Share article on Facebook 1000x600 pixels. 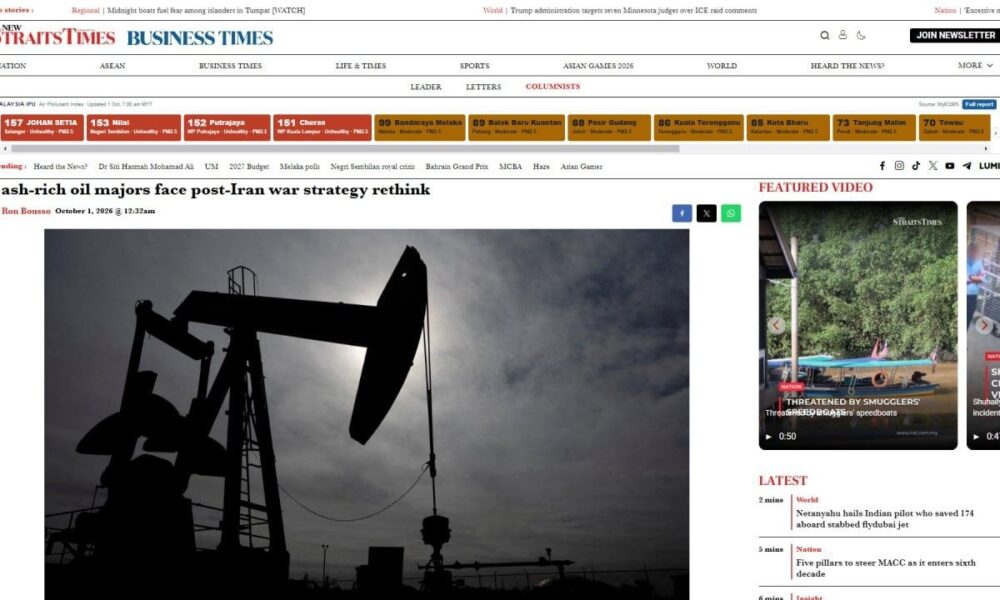682,214
